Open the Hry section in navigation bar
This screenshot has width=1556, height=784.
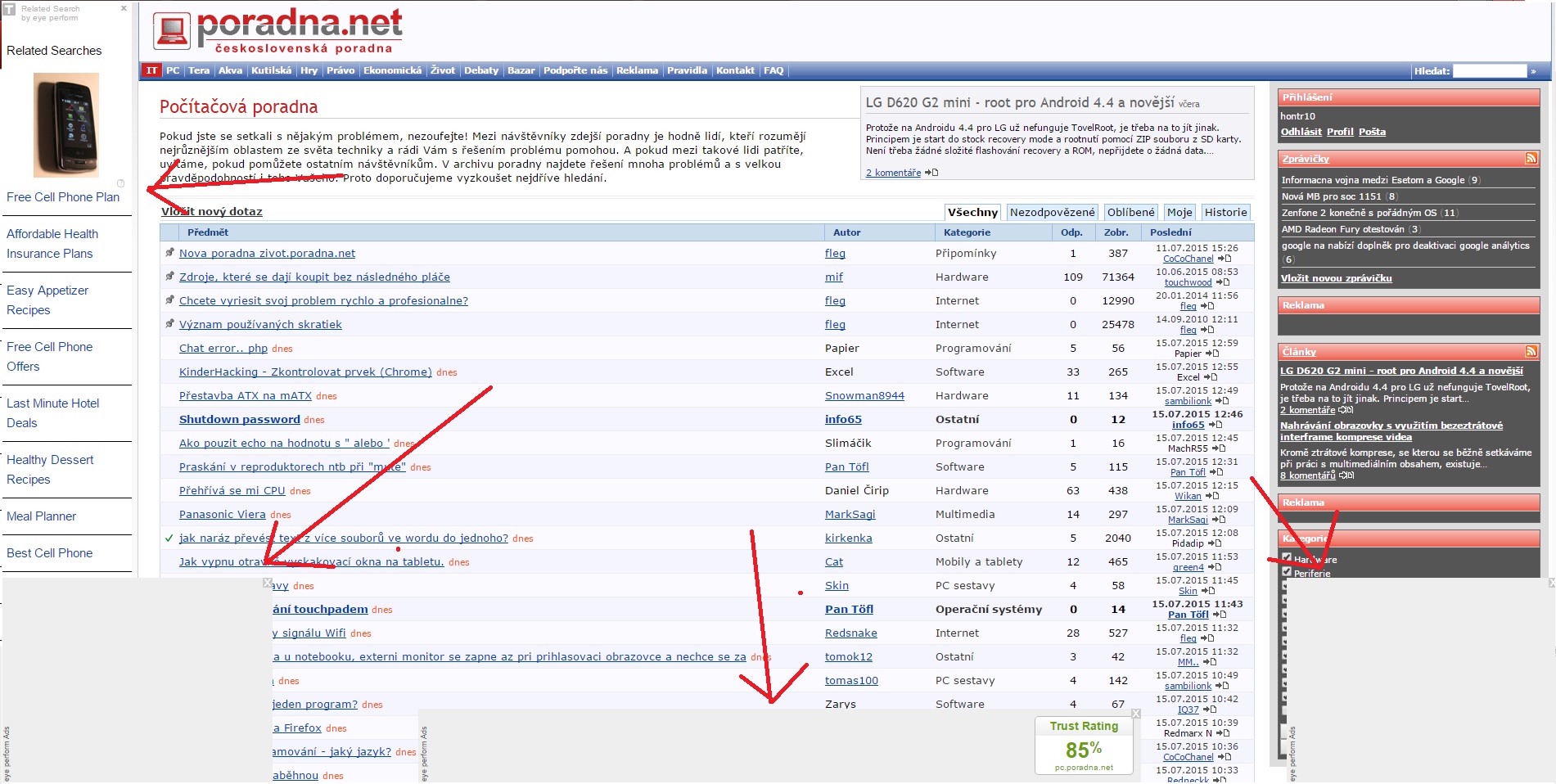point(309,70)
